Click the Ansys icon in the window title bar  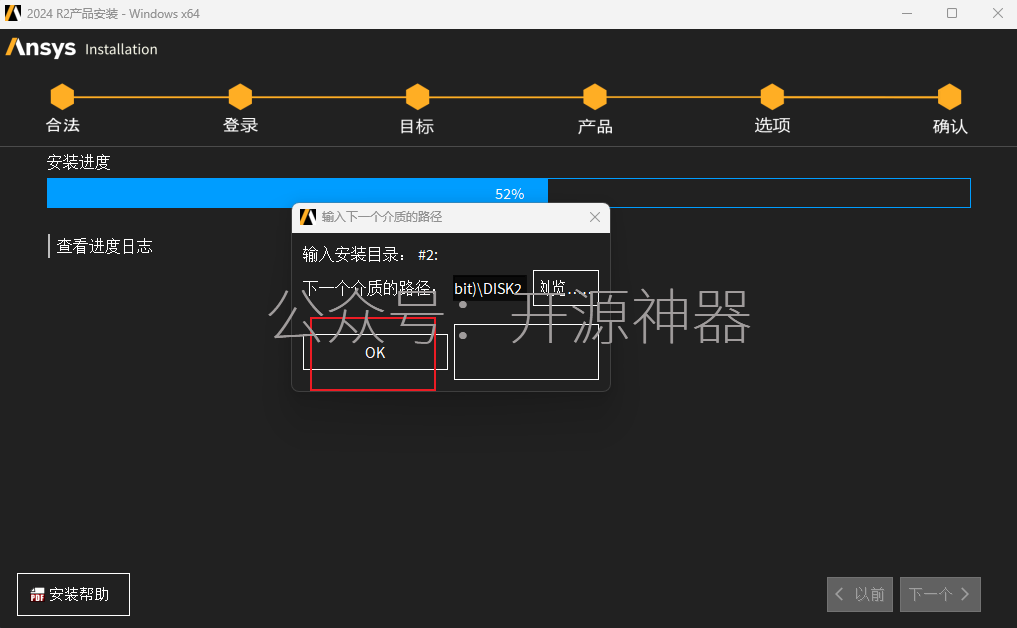(x=13, y=13)
